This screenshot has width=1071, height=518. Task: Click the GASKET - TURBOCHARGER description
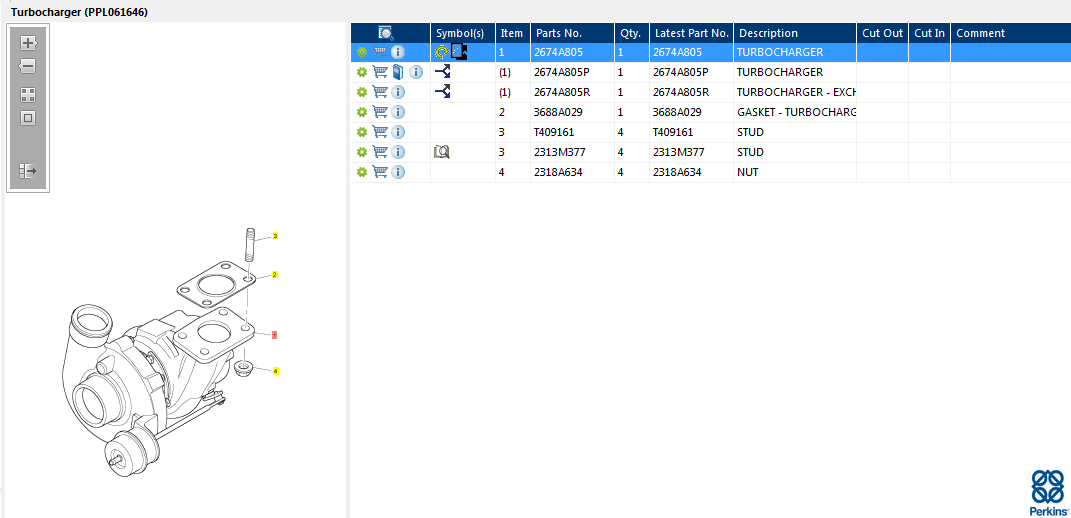click(795, 112)
